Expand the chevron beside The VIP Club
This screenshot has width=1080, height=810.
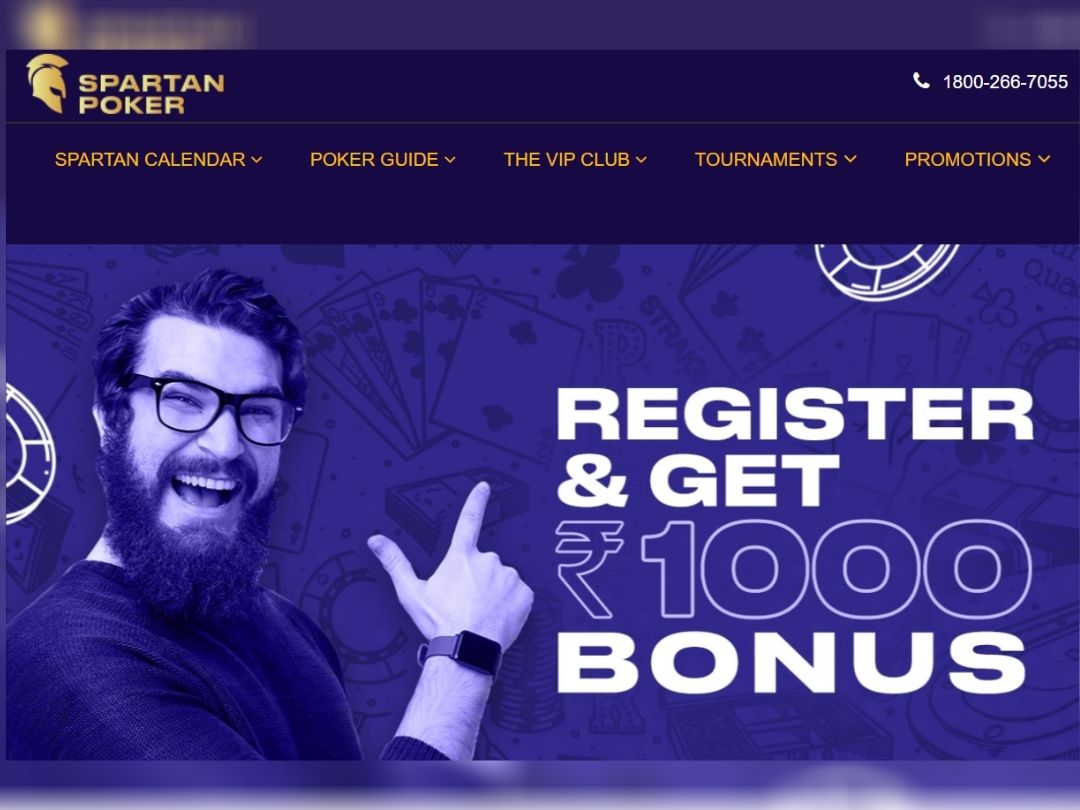tap(641, 160)
